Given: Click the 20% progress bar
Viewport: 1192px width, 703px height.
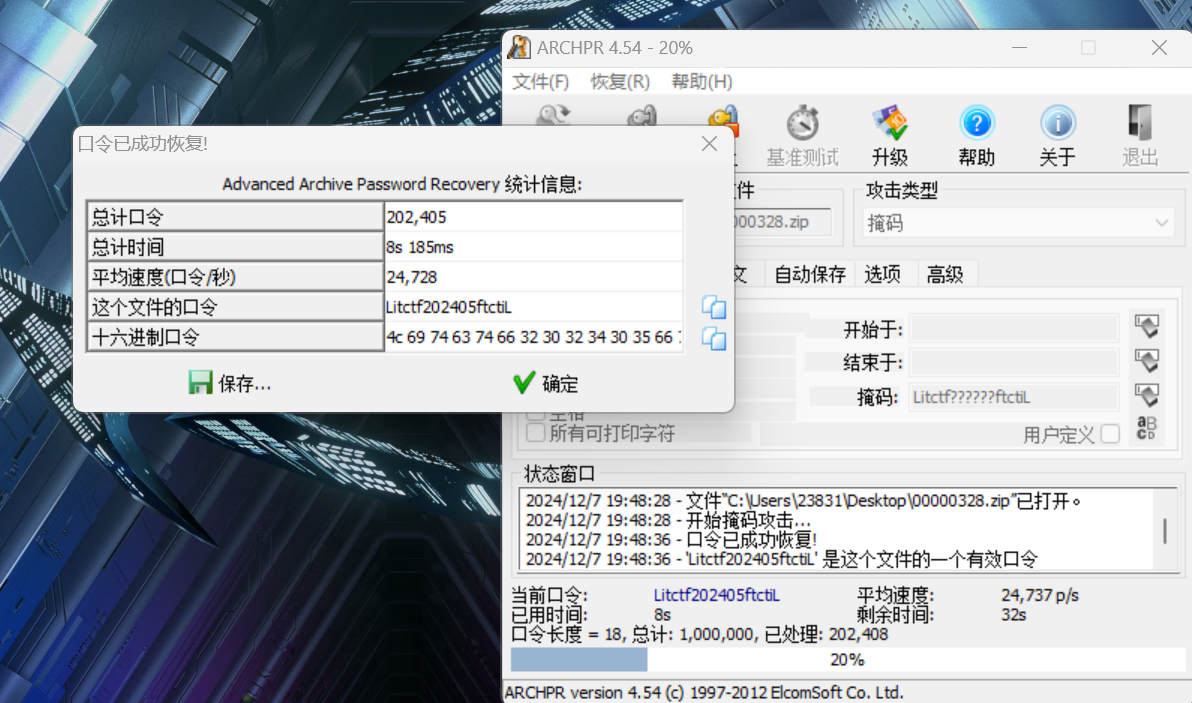Looking at the screenshot, I should coord(848,660).
